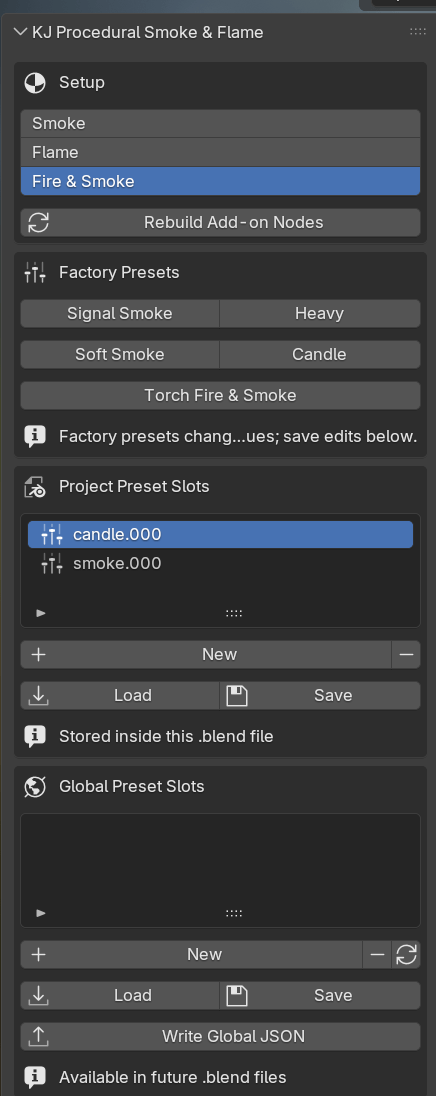Select the Flame setup option
The height and width of the screenshot is (1096, 436).
(220, 152)
